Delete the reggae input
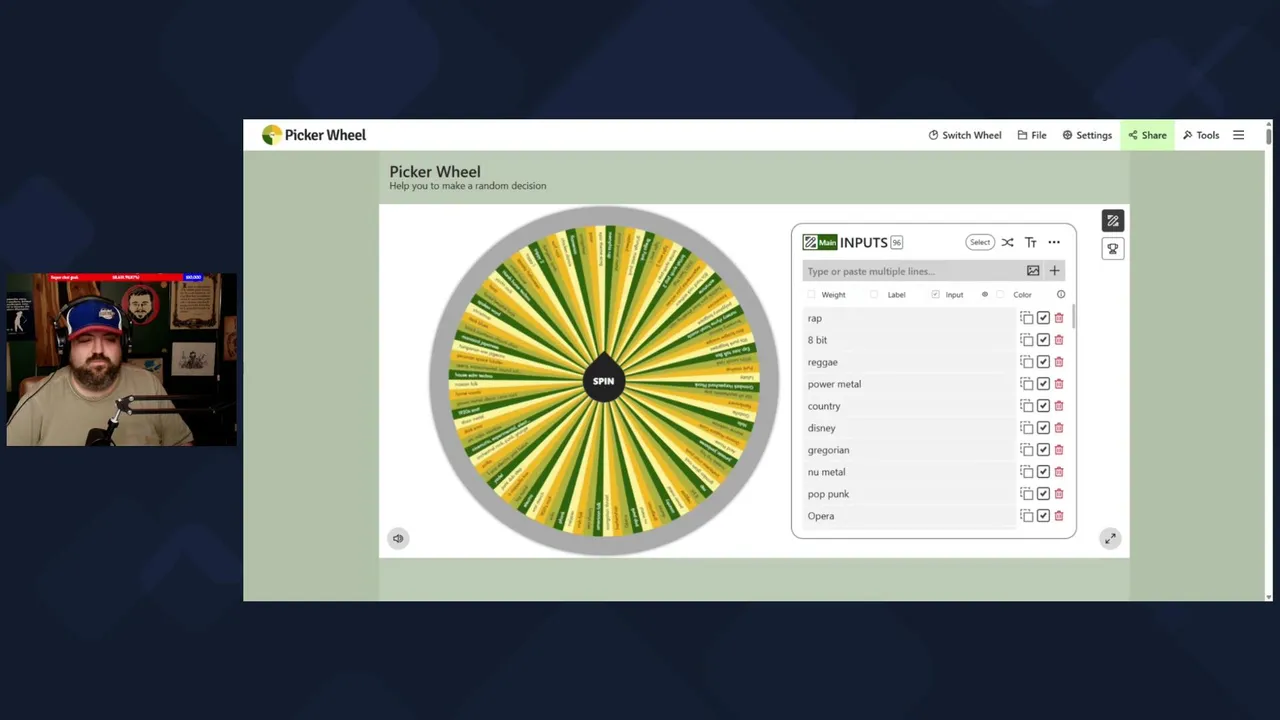 [1059, 362]
